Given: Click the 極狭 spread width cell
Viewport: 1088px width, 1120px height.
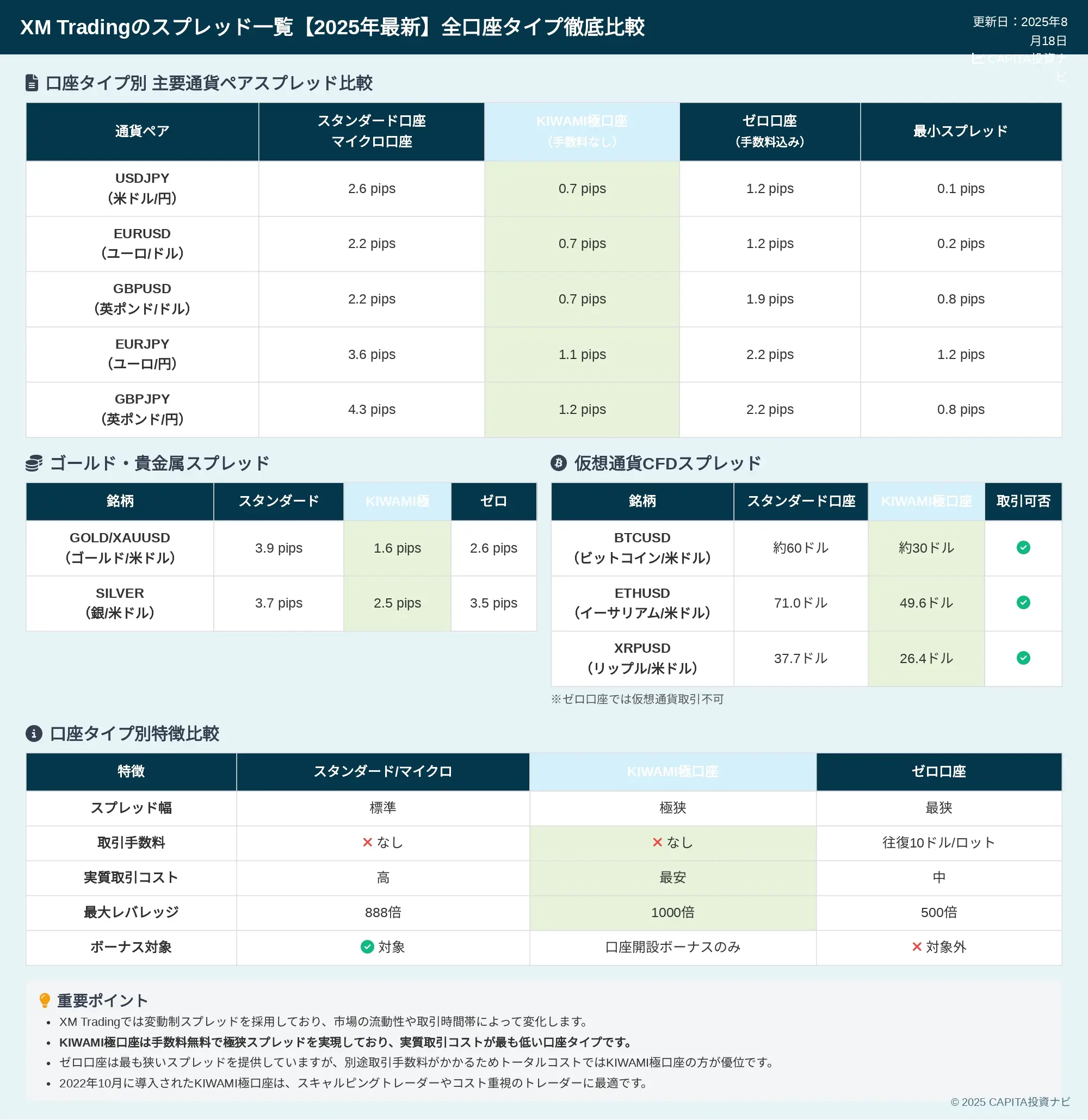Looking at the screenshot, I should (x=672, y=807).
